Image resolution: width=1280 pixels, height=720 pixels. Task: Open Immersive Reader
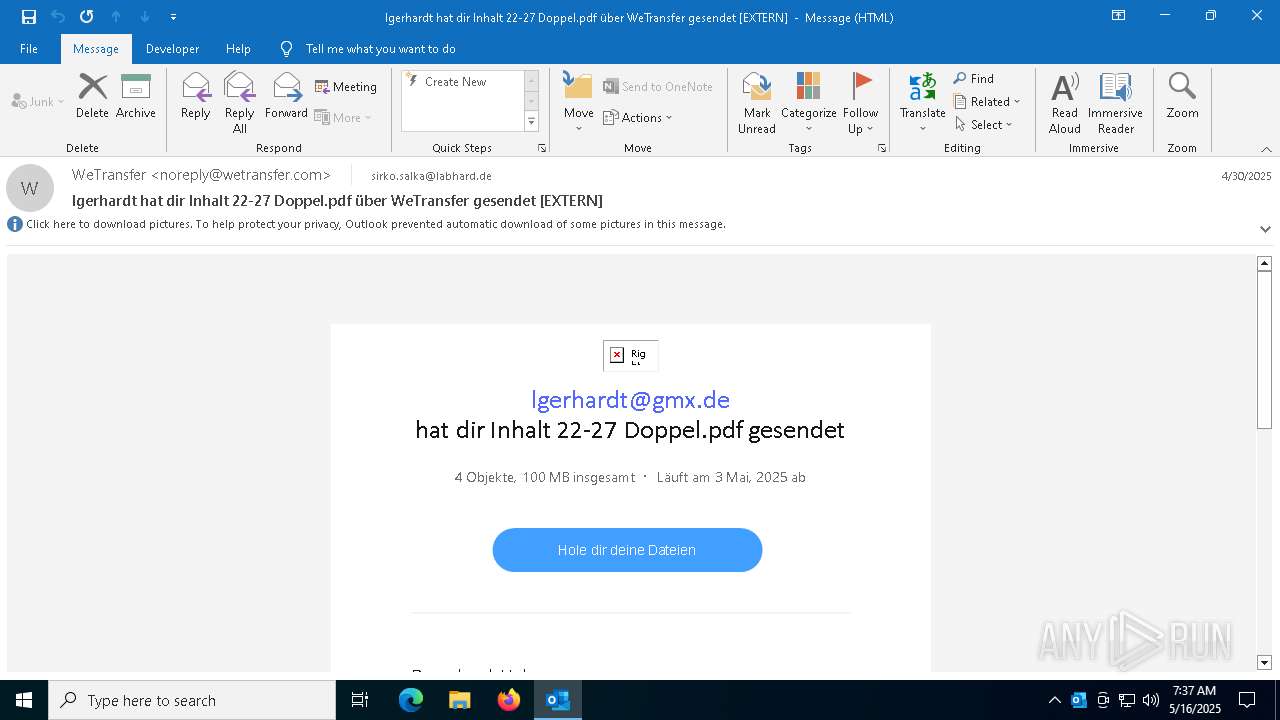1115,102
